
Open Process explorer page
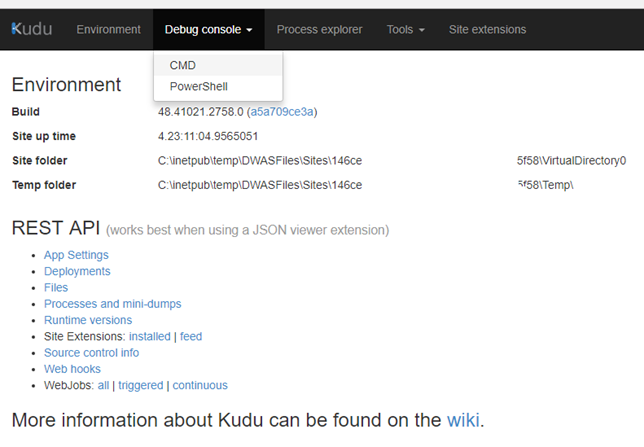[x=320, y=30]
